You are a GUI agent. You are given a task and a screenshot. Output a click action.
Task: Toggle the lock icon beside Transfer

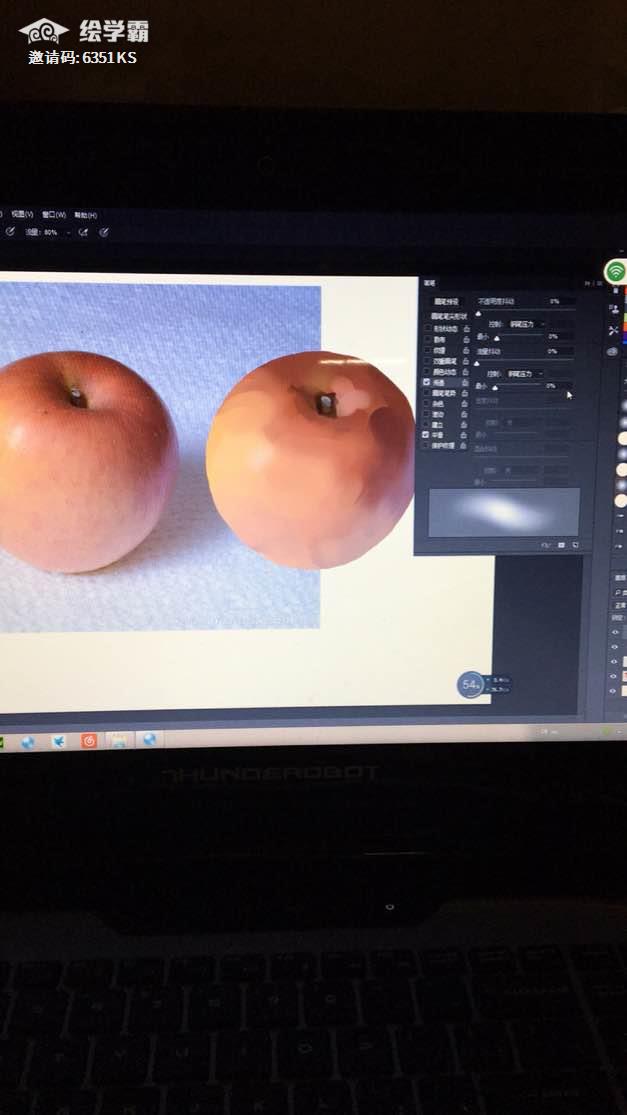[466, 382]
